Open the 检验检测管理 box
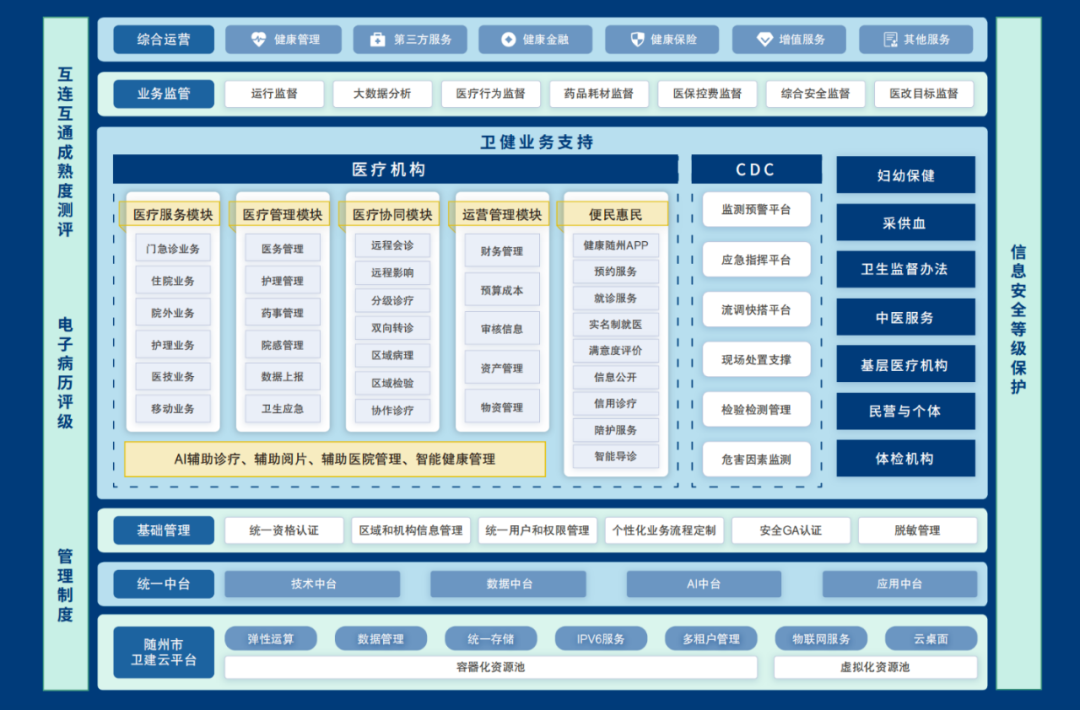The width and height of the screenshot is (1080, 710). 756,410
